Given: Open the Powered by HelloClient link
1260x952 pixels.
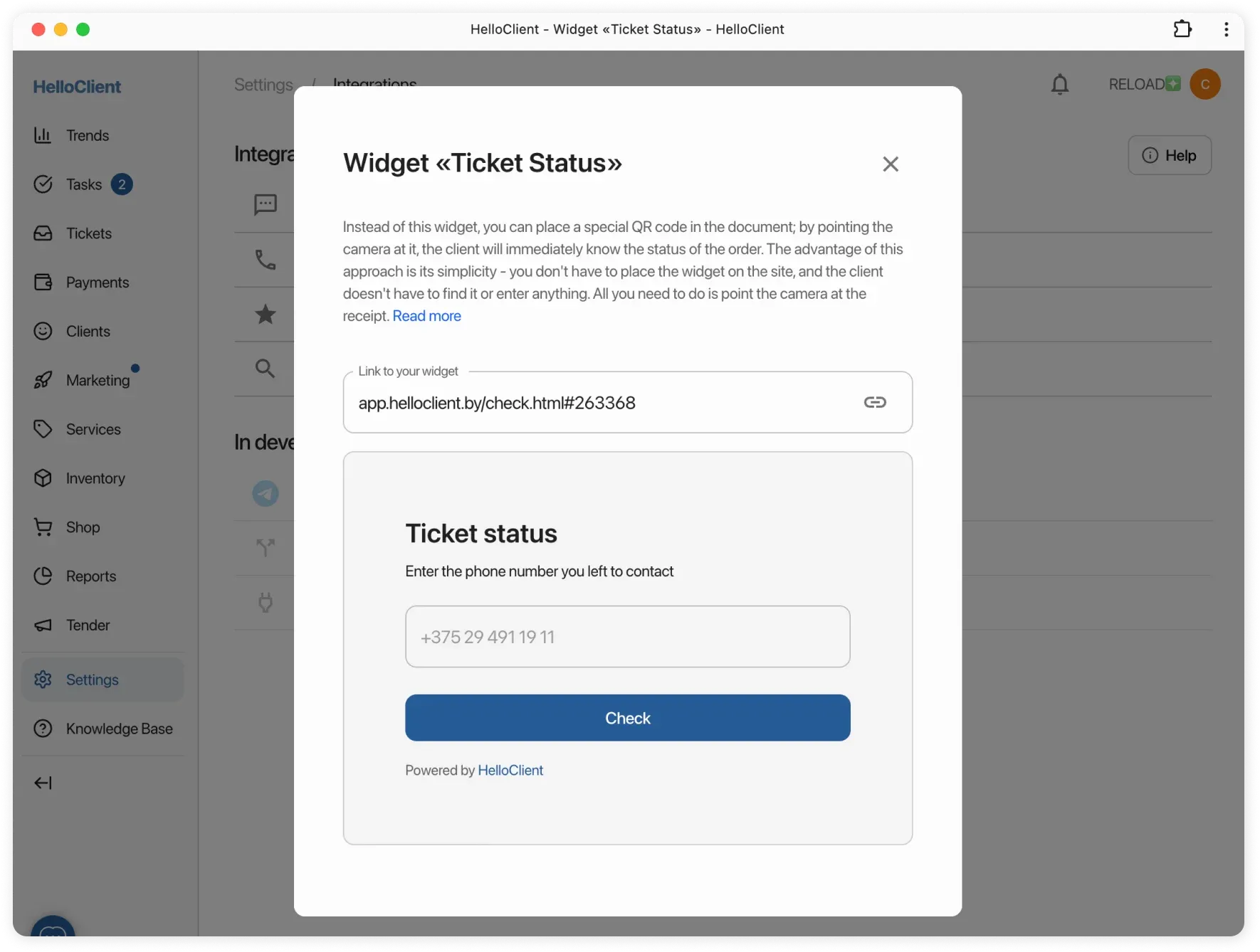Looking at the screenshot, I should click(x=510, y=770).
